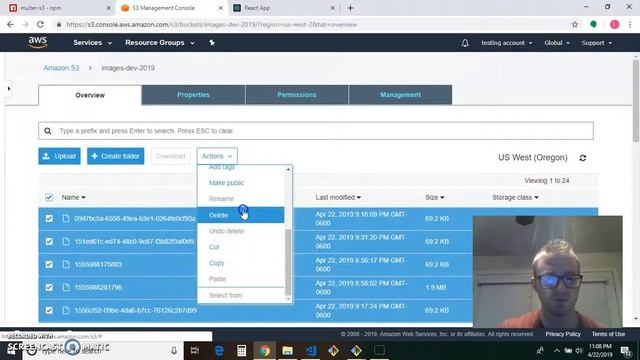The height and width of the screenshot is (360, 640).
Task: Click file icon of 151ed61c row
Action: click(66, 241)
